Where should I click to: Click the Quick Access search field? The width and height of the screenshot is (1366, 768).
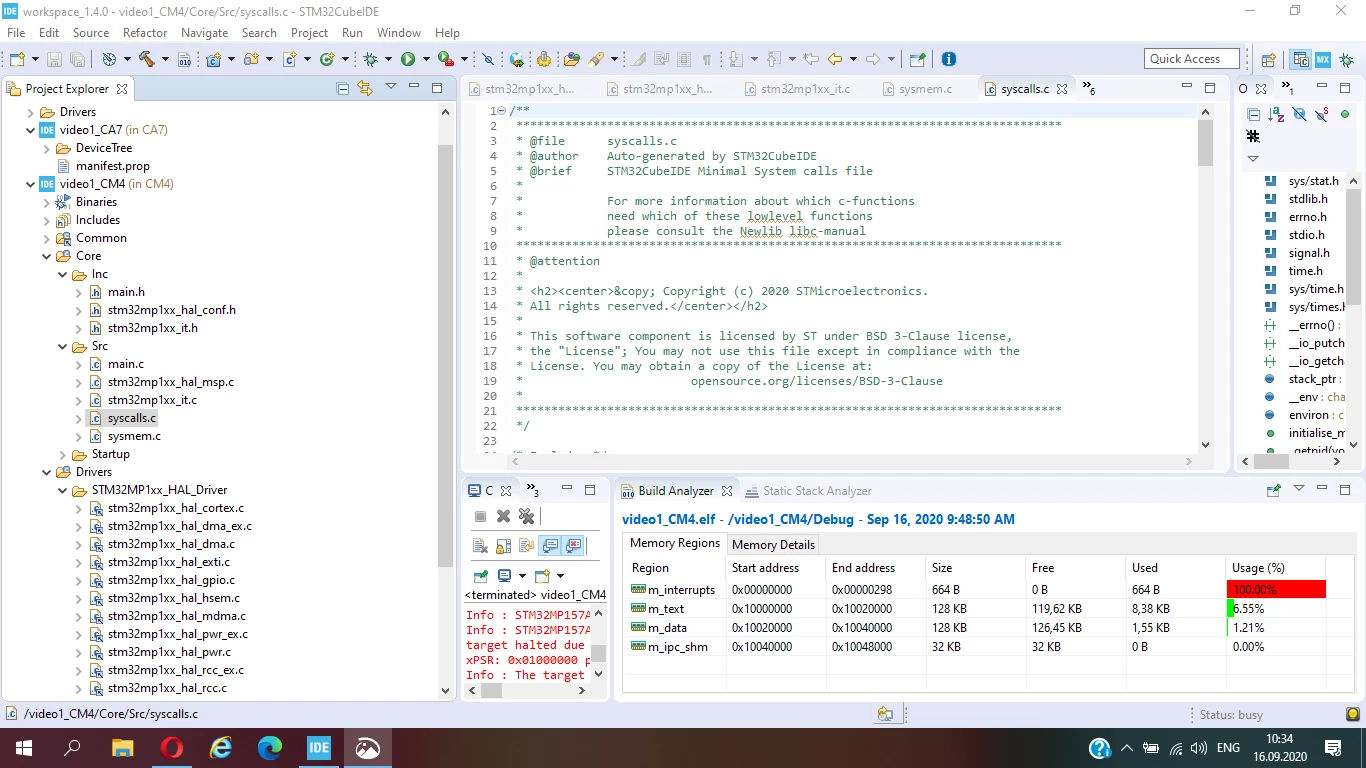(x=1192, y=59)
